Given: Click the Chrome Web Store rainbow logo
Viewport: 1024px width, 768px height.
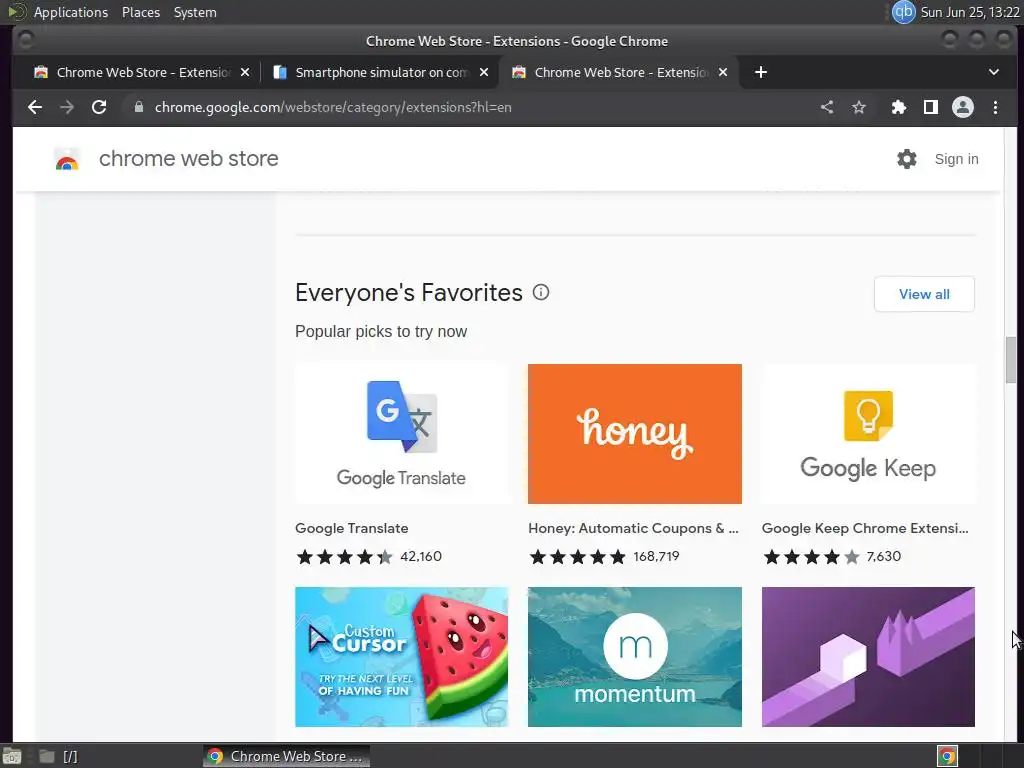Looking at the screenshot, I should pyautogui.click(x=67, y=159).
